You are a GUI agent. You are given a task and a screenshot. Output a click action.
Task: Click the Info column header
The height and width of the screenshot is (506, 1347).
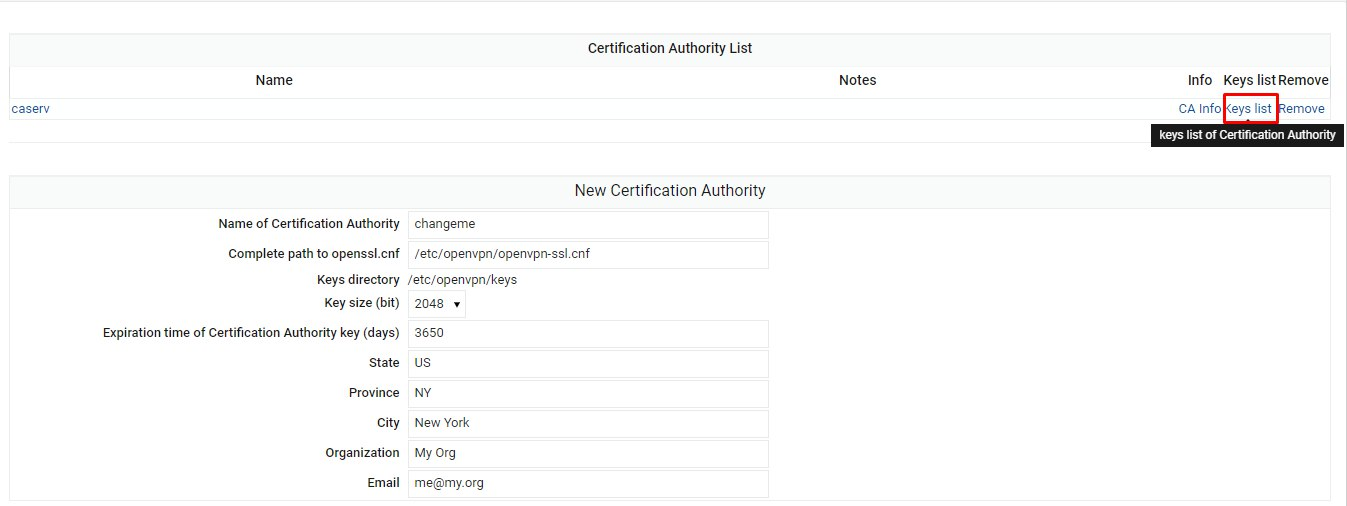(1199, 80)
